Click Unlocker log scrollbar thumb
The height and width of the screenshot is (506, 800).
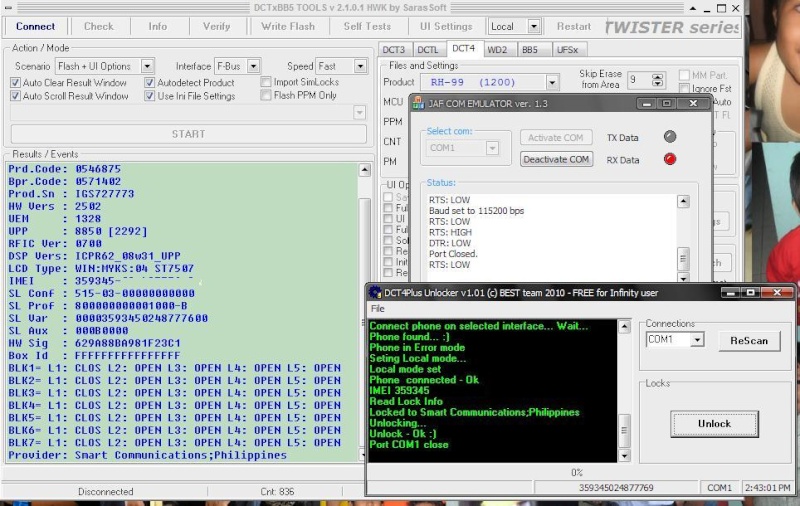(624, 430)
